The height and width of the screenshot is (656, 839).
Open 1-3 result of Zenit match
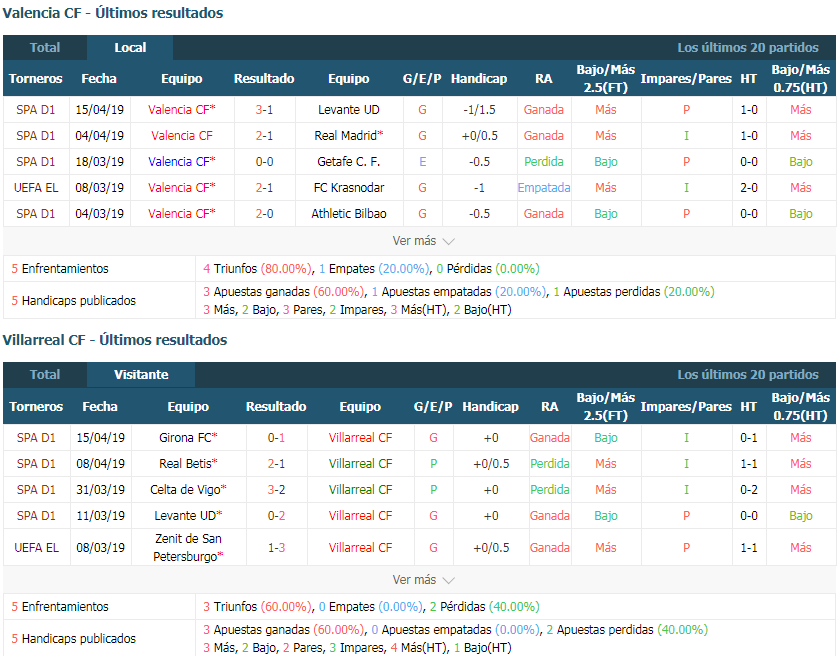click(x=276, y=547)
